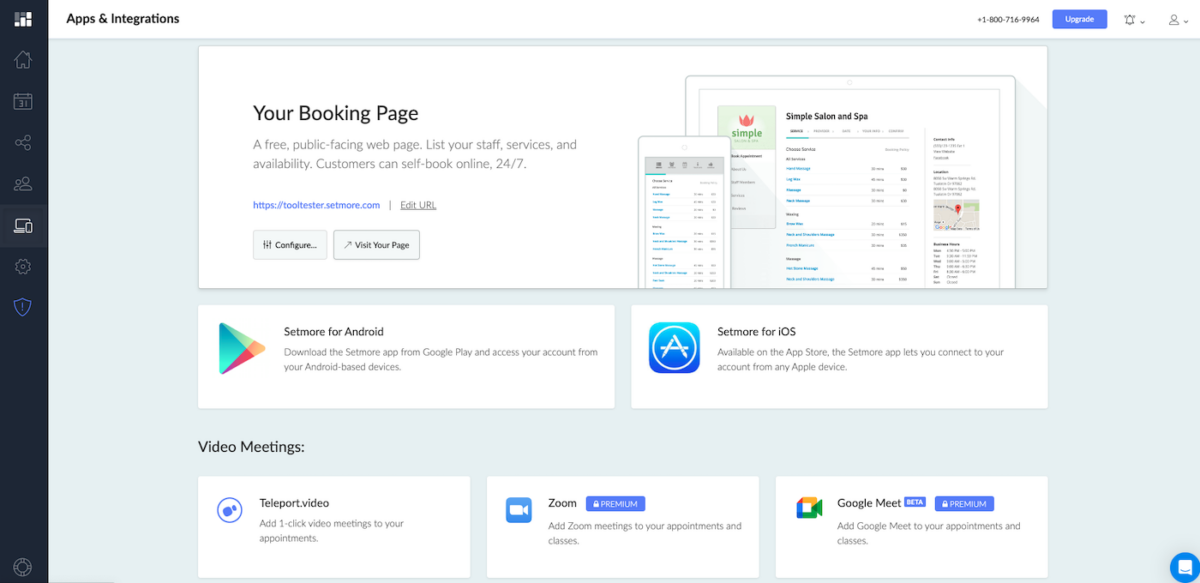
Task: Select the Zoom camera icon under Video Meetings
Action: 519,510
